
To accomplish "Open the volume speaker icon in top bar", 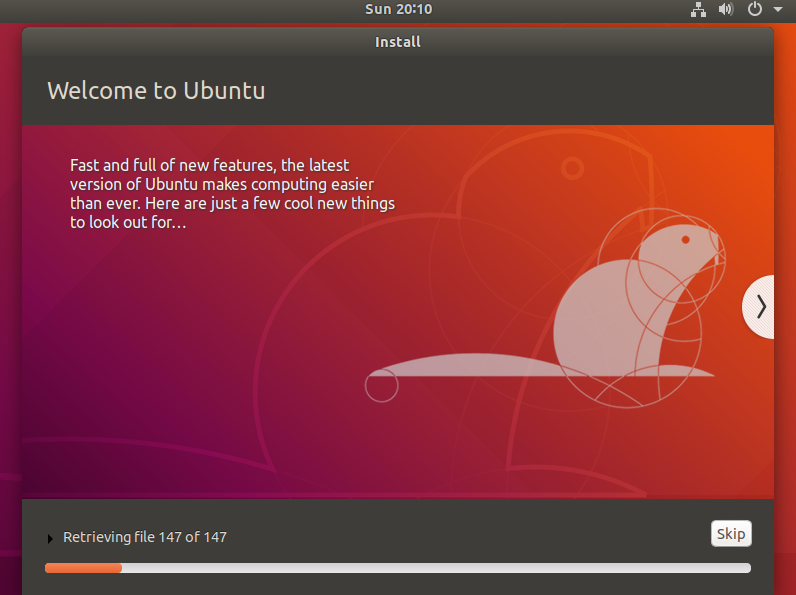I will tap(726, 9).
